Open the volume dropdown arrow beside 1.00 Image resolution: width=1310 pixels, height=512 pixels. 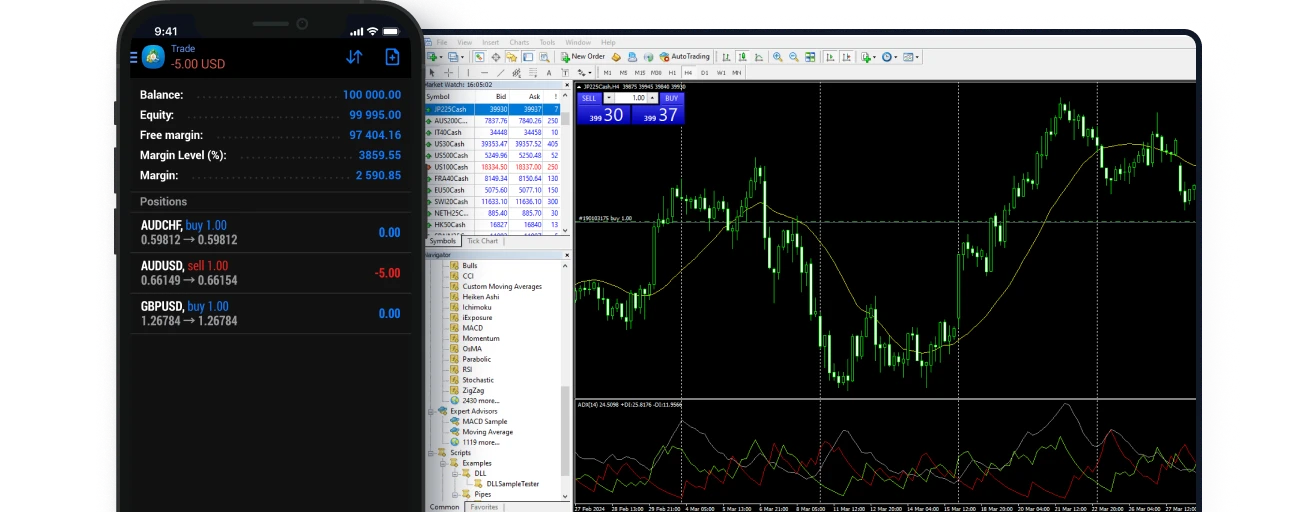pyautogui.click(x=652, y=98)
